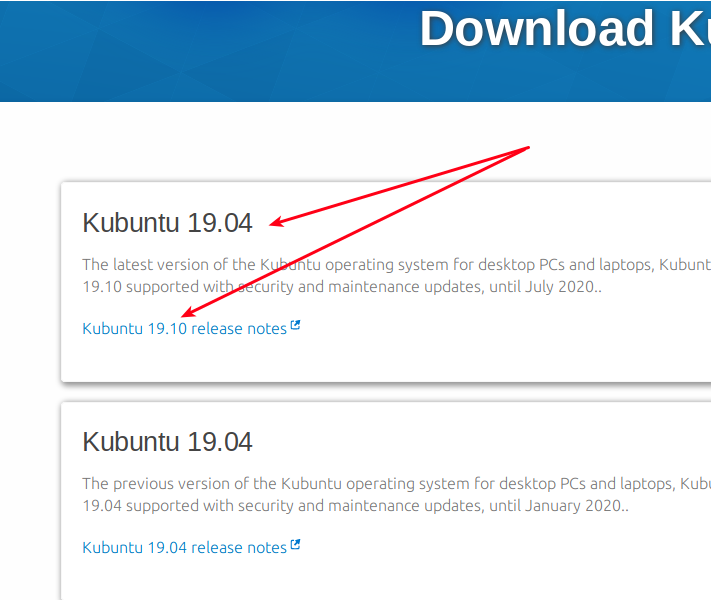Image resolution: width=711 pixels, height=600 pixels.
Task: Click '19.10 supported with' text in top card
Action: coord(157,287)
